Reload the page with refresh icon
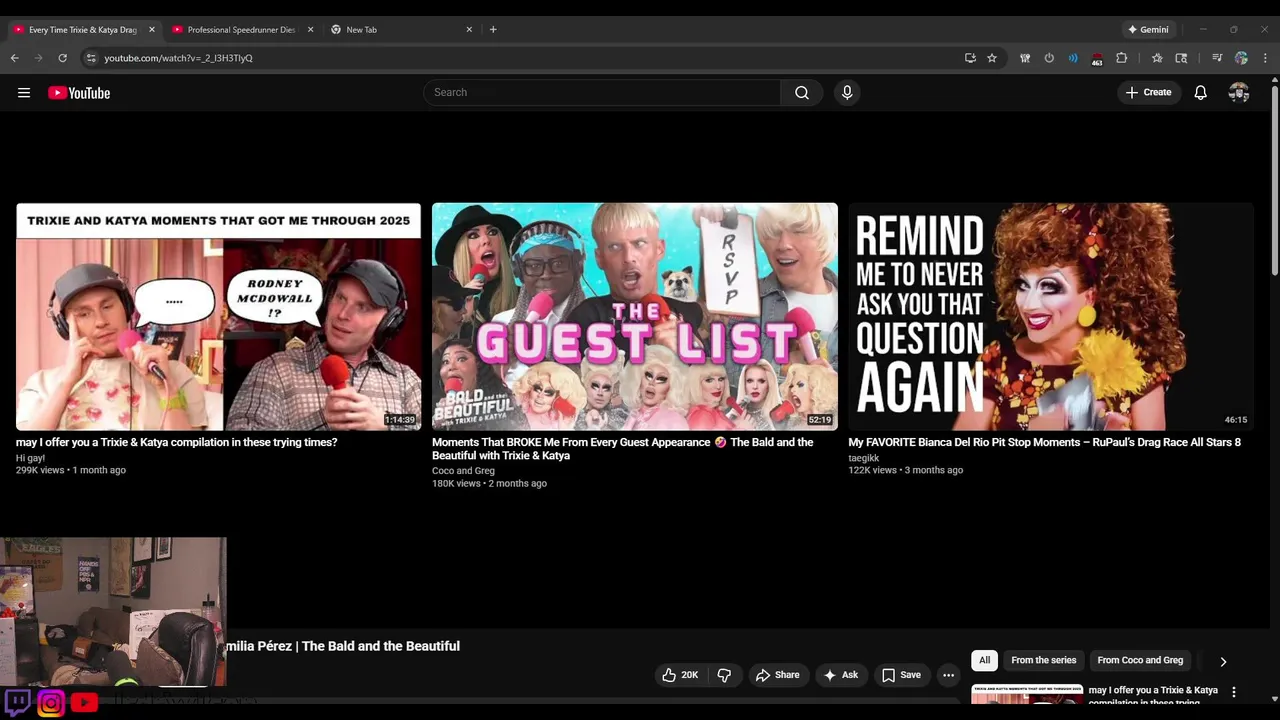Screen dimensions: 1280x720 [x=62, y=58]
